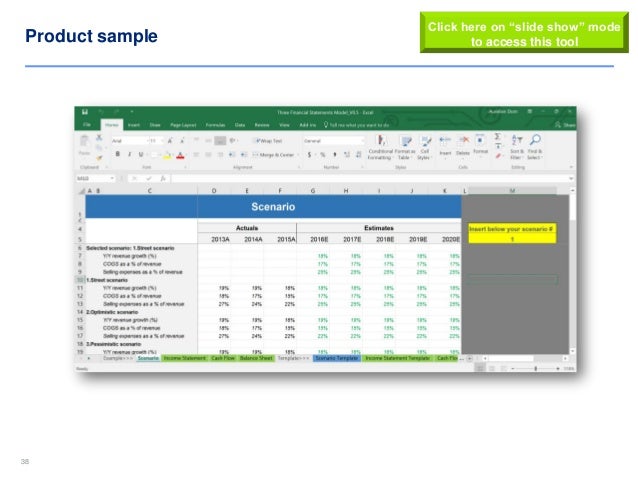Click the Page Layout view status bar icon
The height and width of the screenshot is (479, 638).
[492, 368]
